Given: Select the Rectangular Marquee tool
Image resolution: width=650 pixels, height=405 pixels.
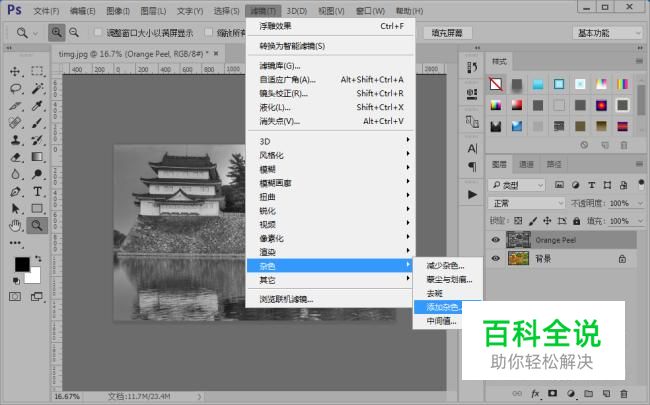Looking at the screenshot, I should (37, 71).
